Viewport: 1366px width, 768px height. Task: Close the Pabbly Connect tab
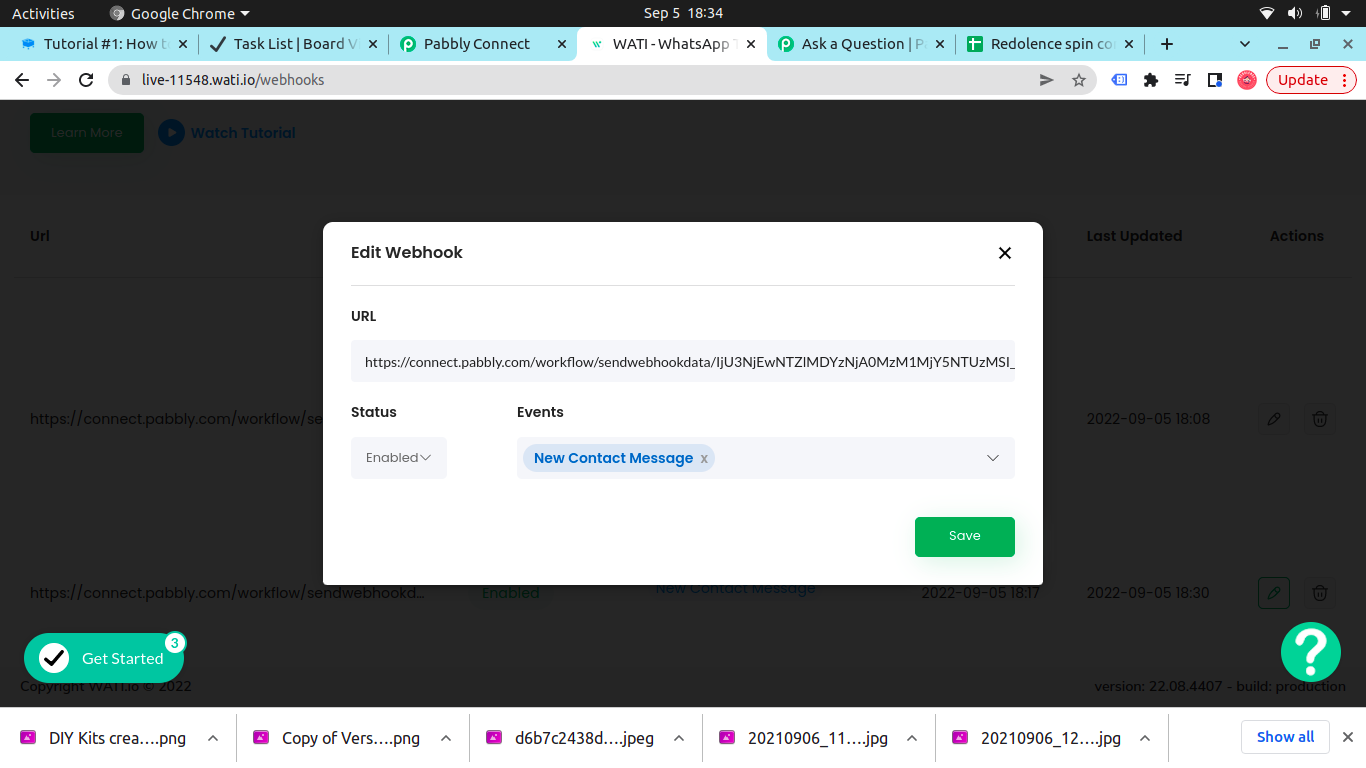pos(561,44)
